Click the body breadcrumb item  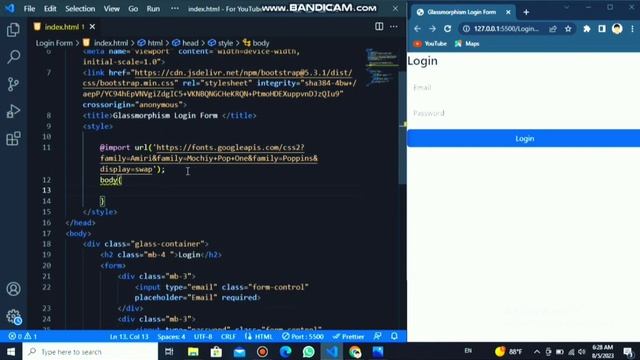(x=256, y=43)
